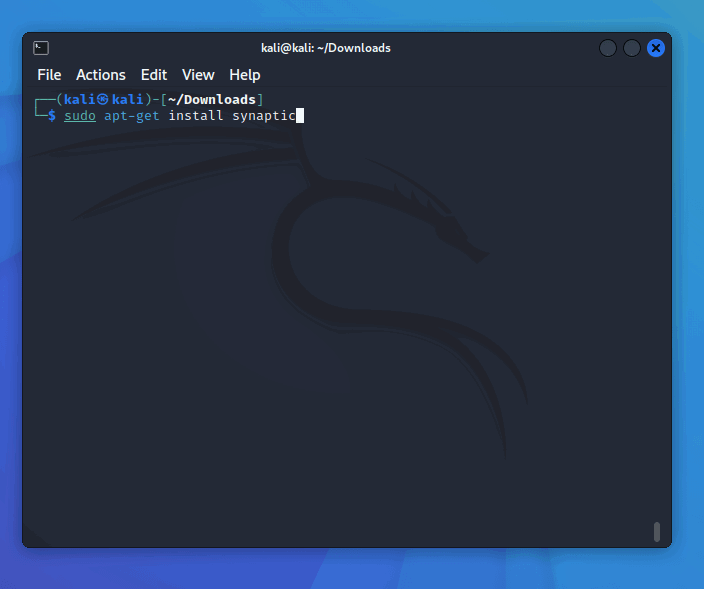Viewport: 704px width, 589px height.
Task: Click the word 'sudo' in the command line
Action: click(80, 116)
